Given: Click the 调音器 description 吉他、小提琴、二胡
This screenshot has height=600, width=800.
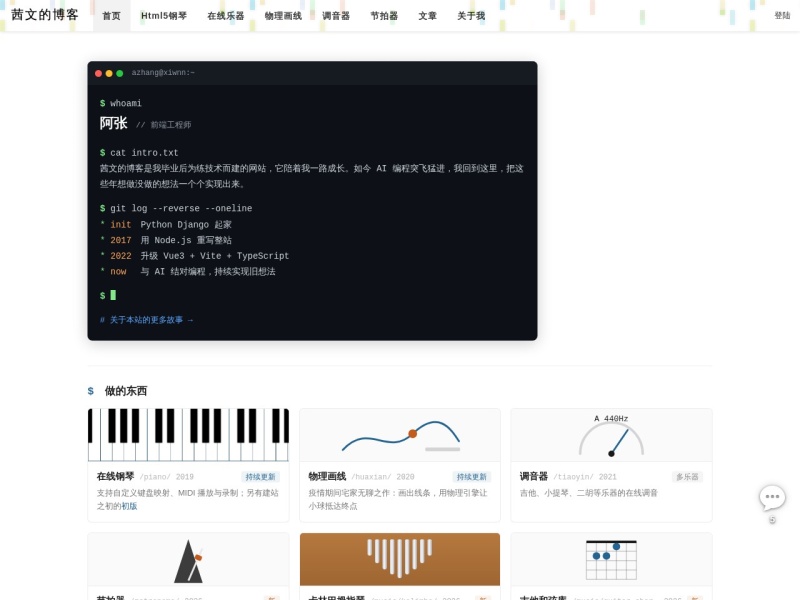Looking at the screenshot, I should (589, 493).
